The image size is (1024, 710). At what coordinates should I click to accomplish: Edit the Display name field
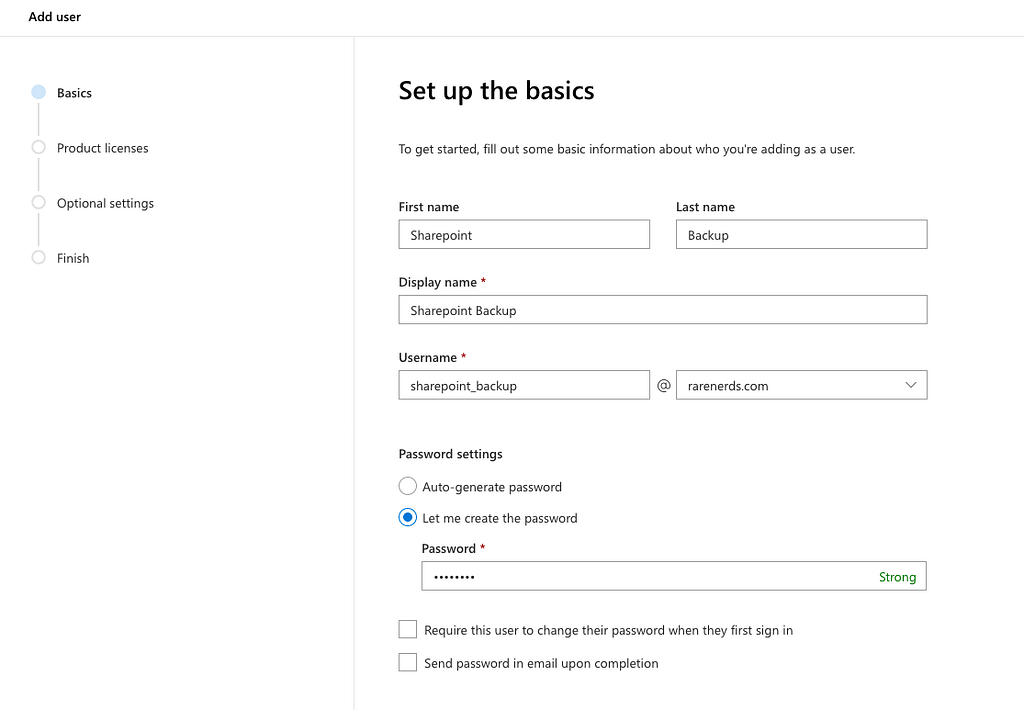[663, 310]
